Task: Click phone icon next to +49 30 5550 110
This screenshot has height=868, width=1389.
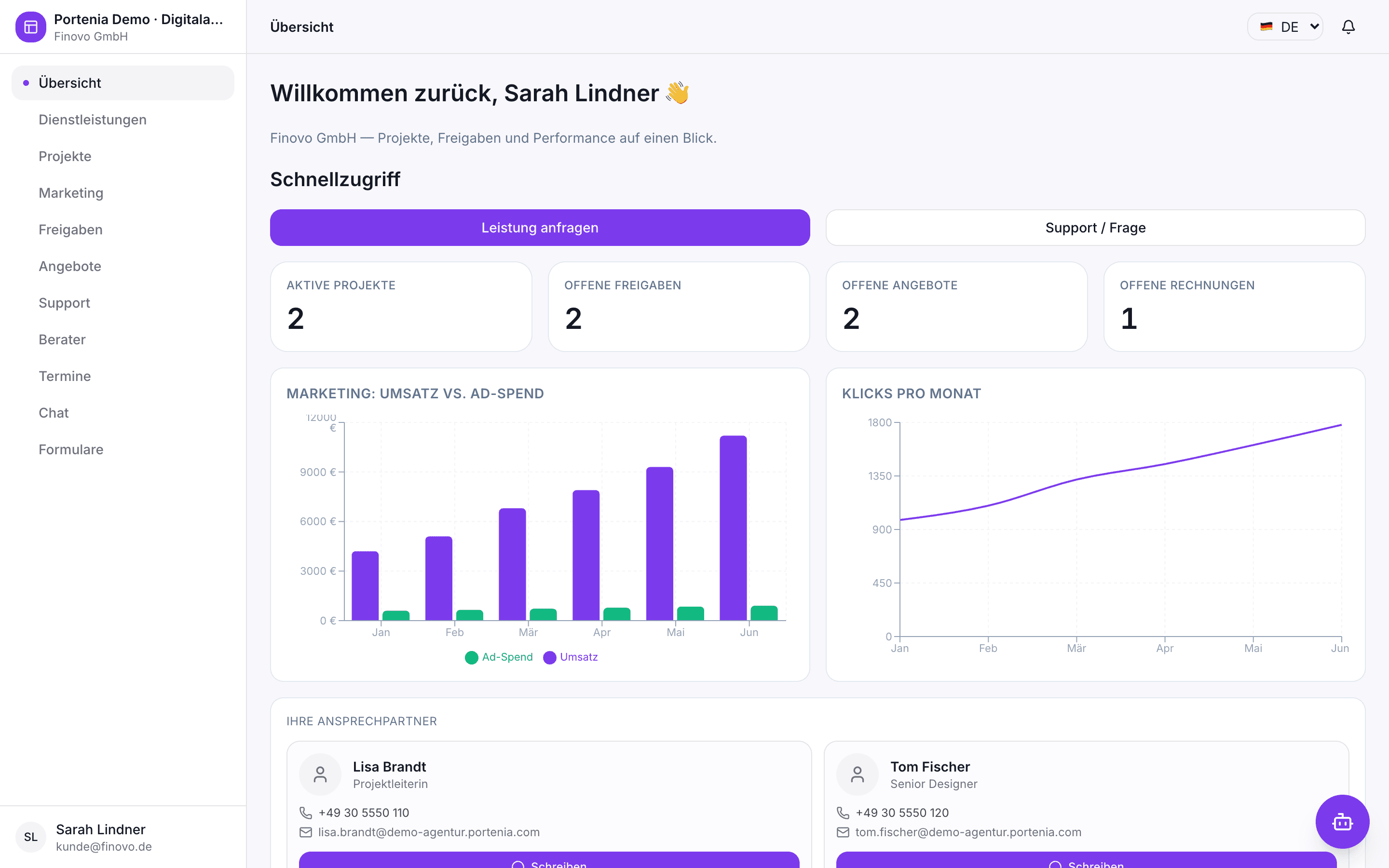Action: (306, 813)
